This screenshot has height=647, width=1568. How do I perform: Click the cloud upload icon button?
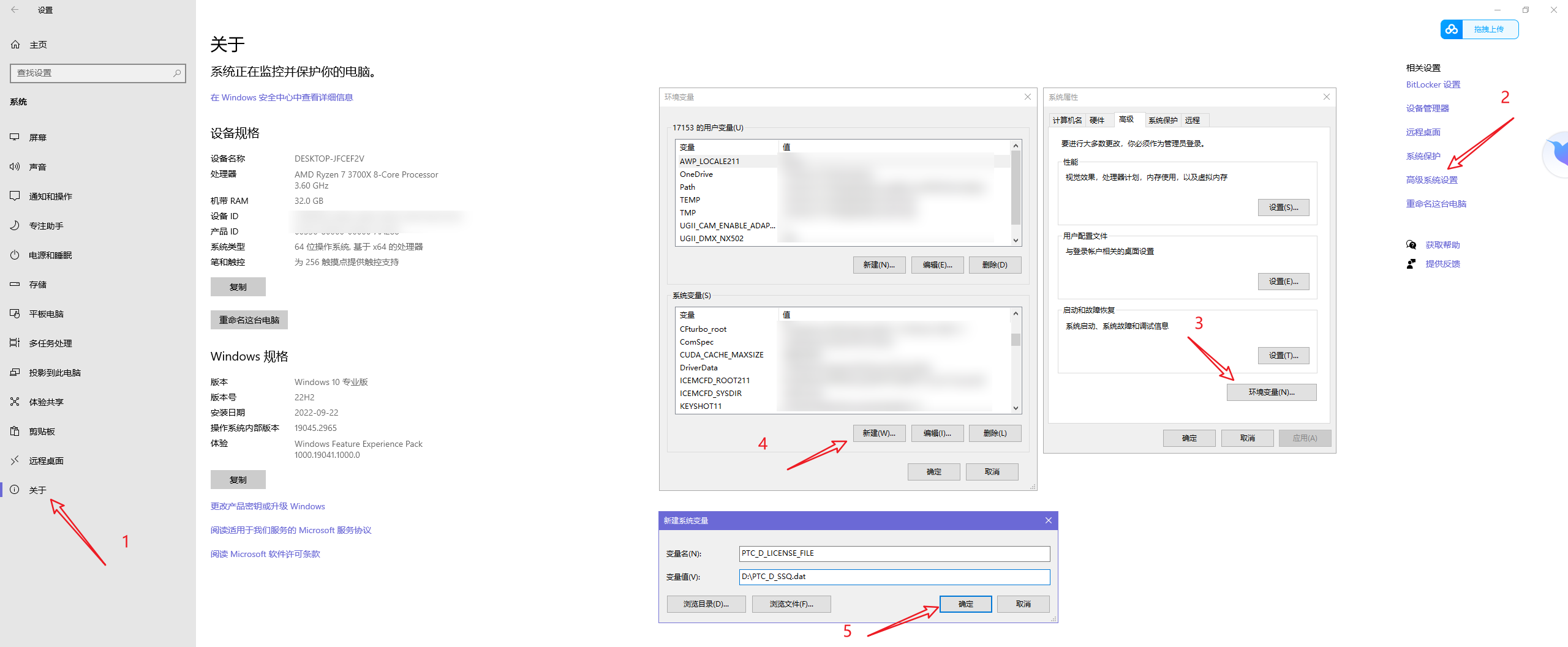[1452, 29]
